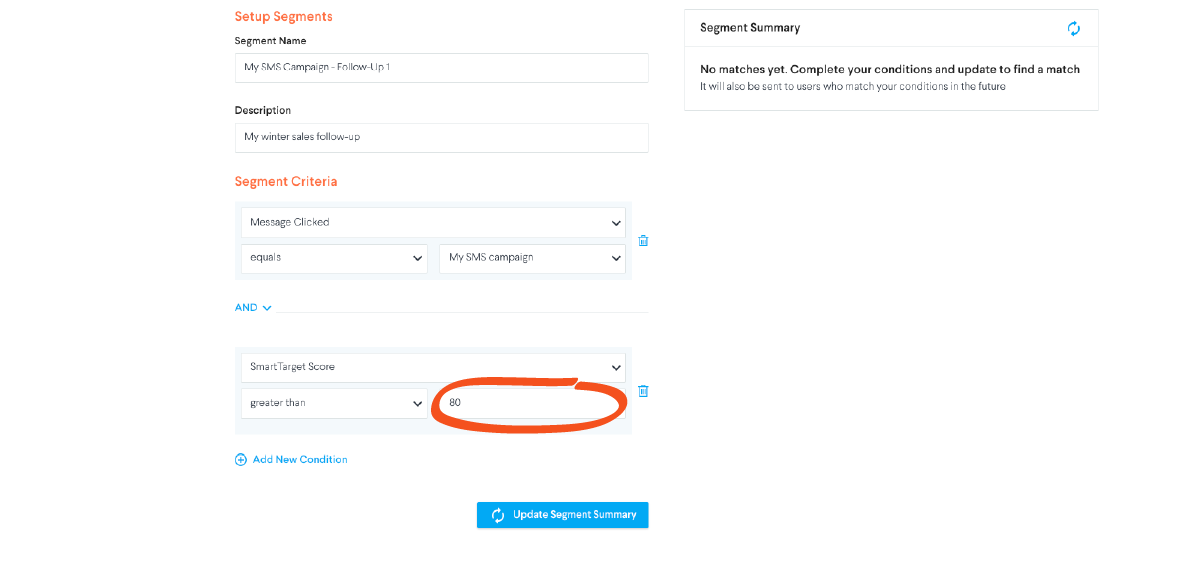Click the chevron arrow of Message Clicked dropdown

615,223
